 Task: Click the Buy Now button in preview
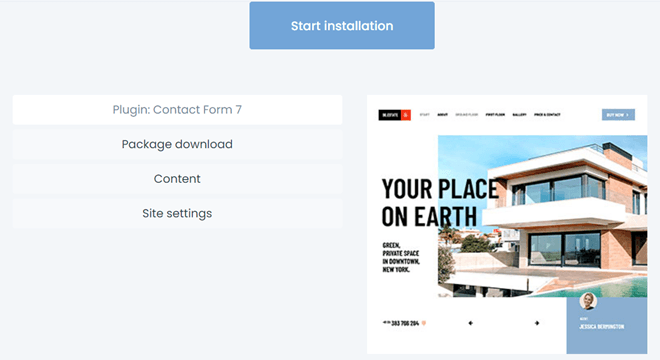point(618,115)
